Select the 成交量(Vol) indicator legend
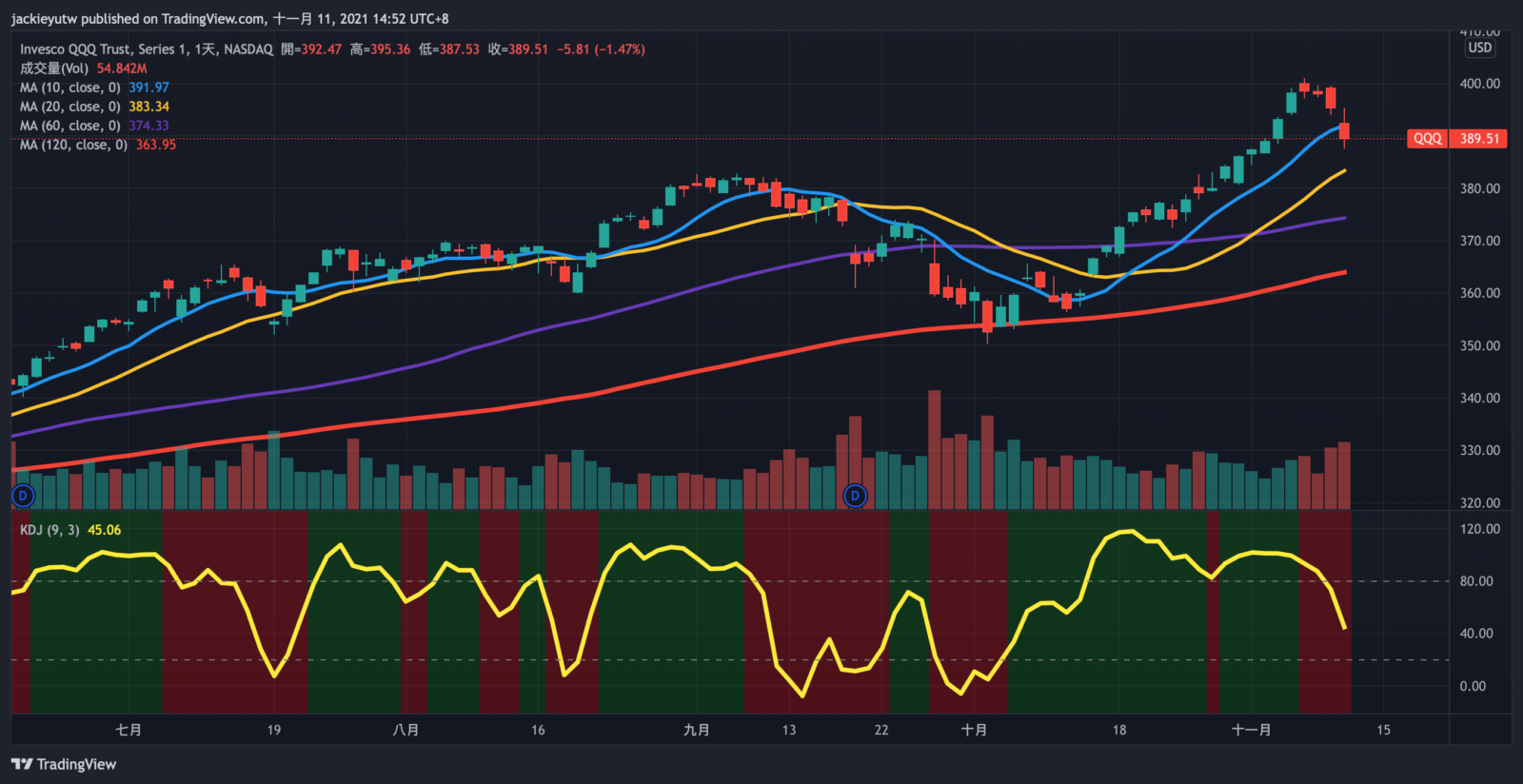The image size is (1523, 784). pyautogui.click(x=54, y=69)
